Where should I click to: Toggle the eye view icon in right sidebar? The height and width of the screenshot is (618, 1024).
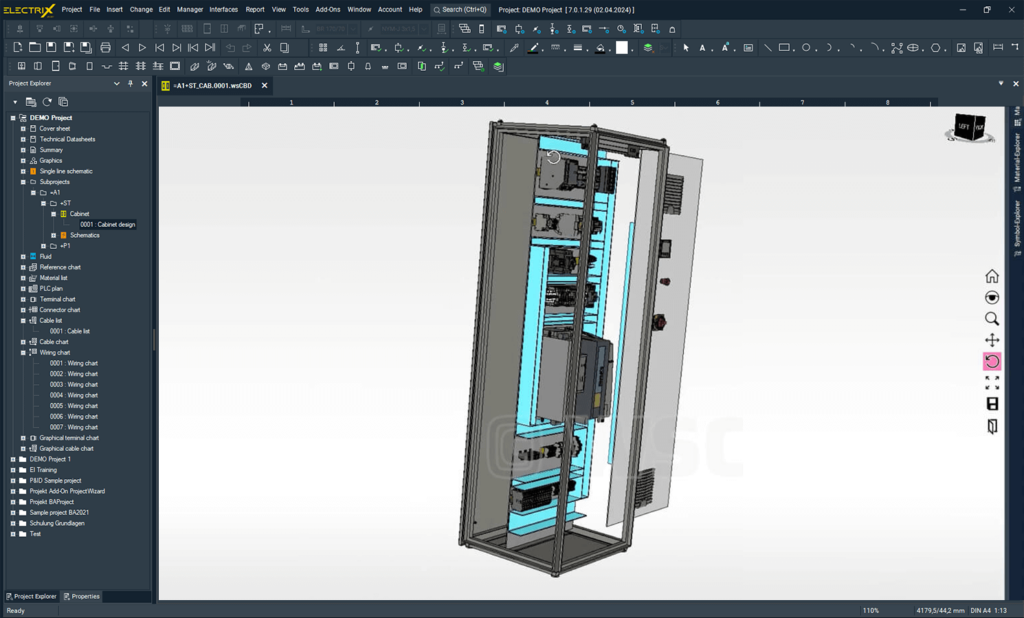click(x=991, y=297)
